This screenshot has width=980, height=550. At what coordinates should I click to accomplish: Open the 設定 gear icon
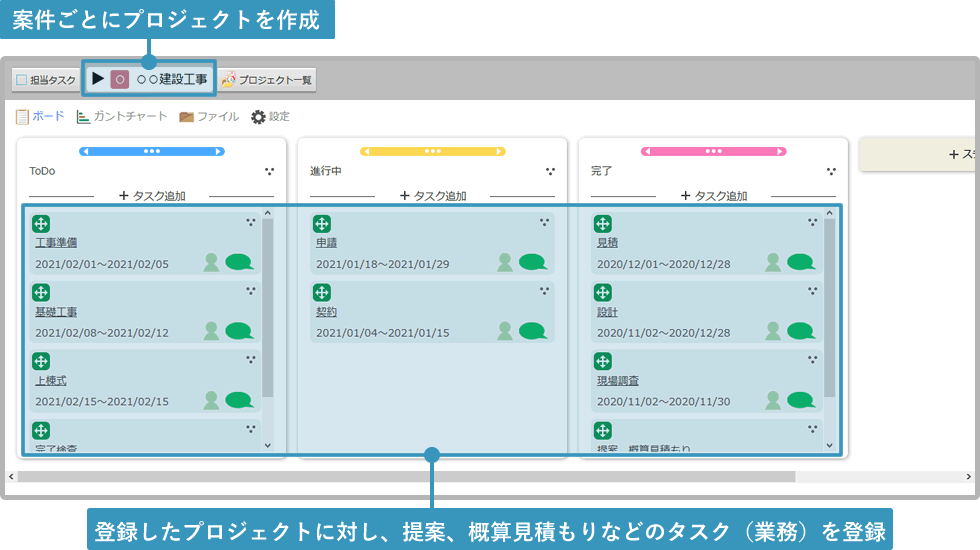click(x=259, y=117)
